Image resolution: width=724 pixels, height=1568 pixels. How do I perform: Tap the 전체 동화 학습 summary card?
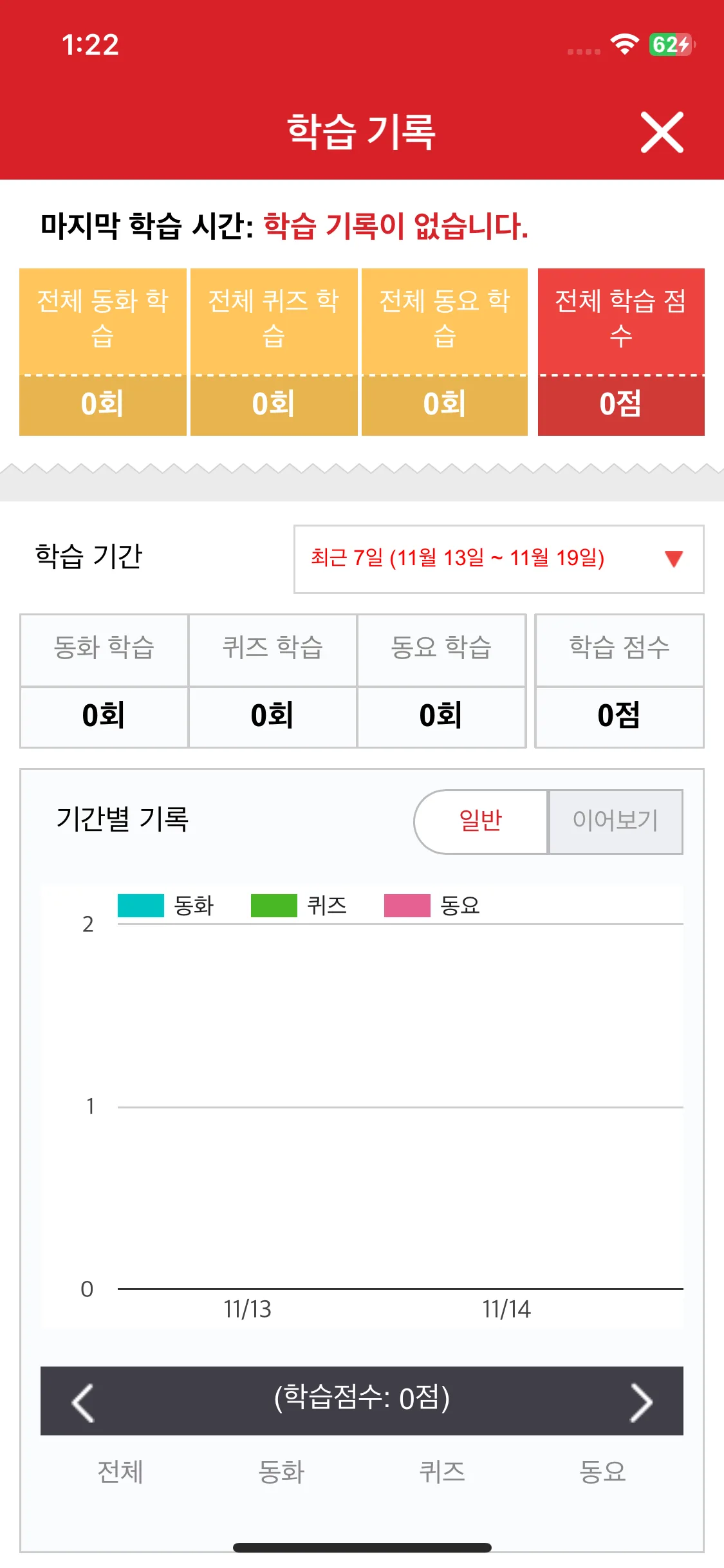(x=103, y=351)
